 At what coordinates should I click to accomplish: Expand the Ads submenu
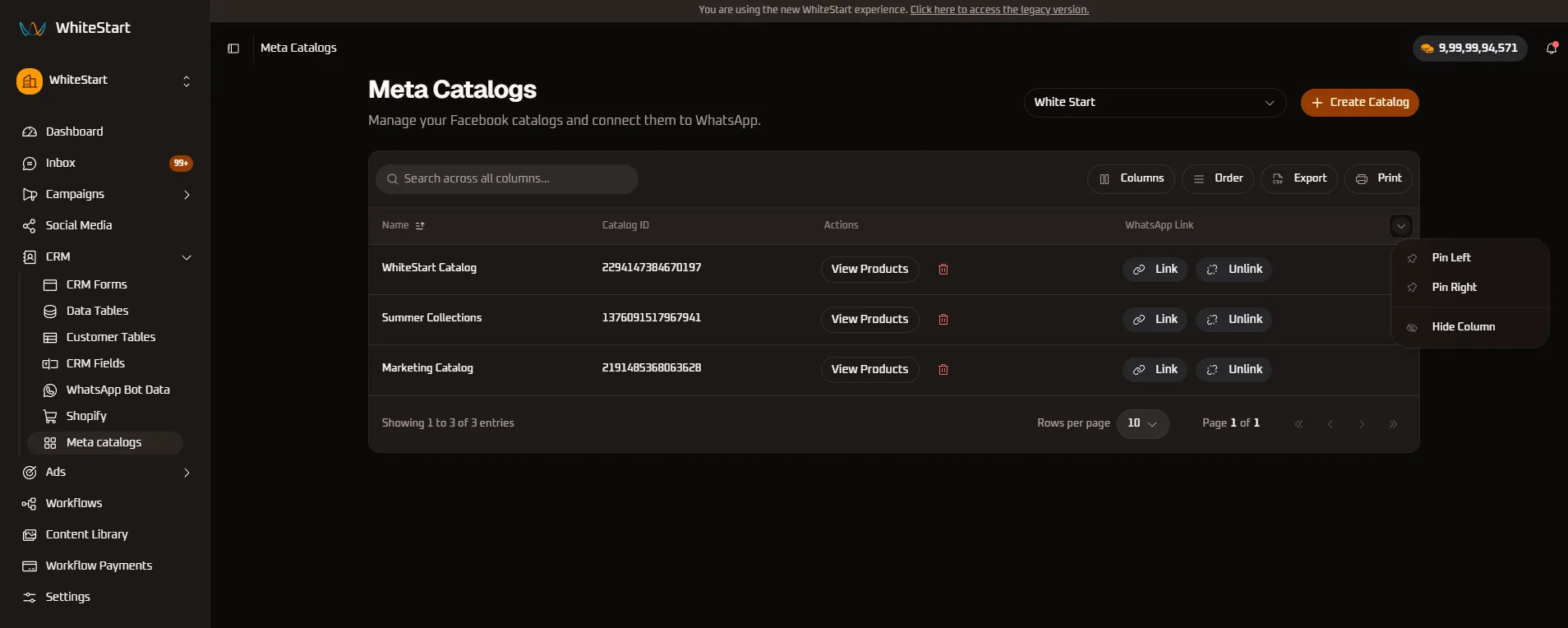coord(187,473)
